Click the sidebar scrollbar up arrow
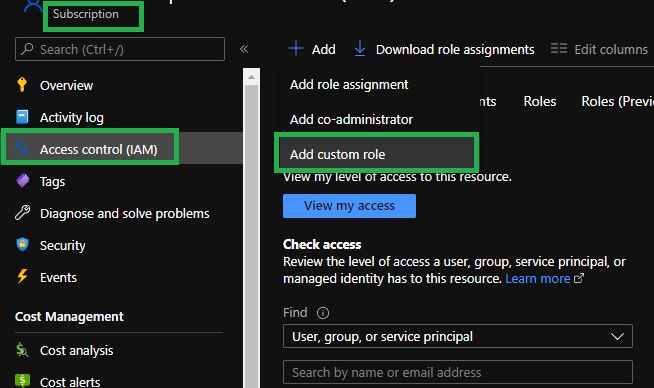The height and width of the screenshot is (388, 654). pyautogui.click(x=251, y=77)
